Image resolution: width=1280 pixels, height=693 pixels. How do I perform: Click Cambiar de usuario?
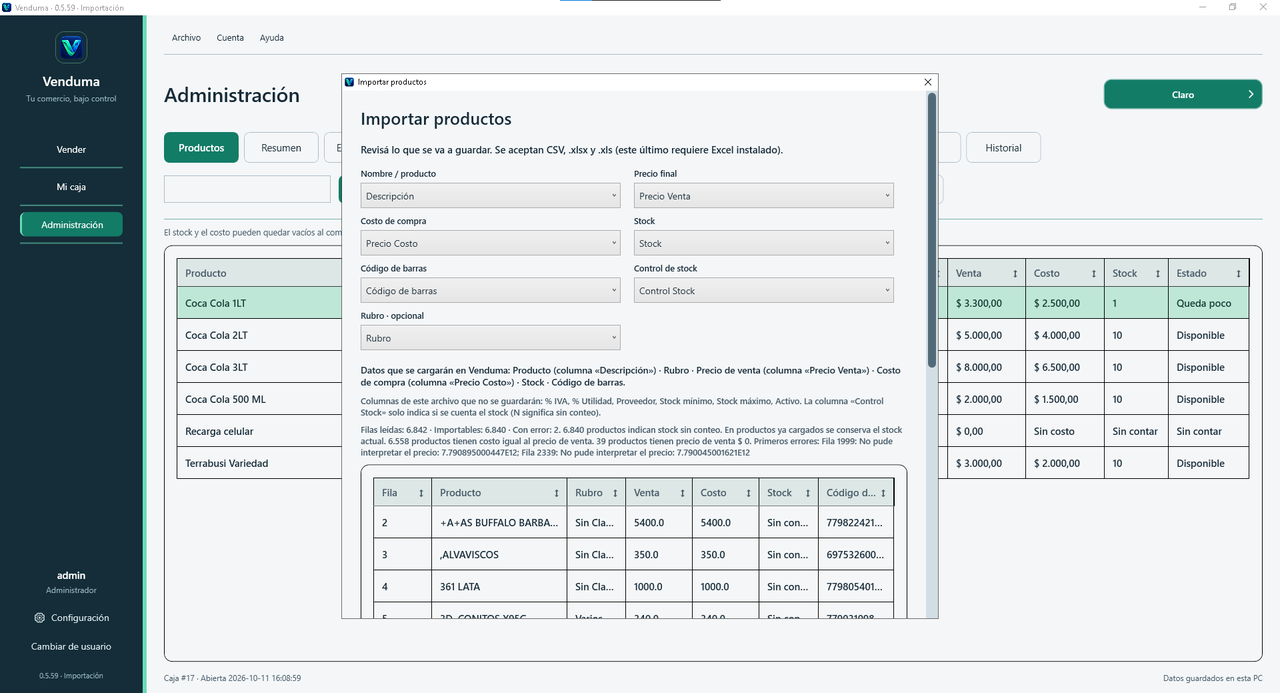[71, 647]
